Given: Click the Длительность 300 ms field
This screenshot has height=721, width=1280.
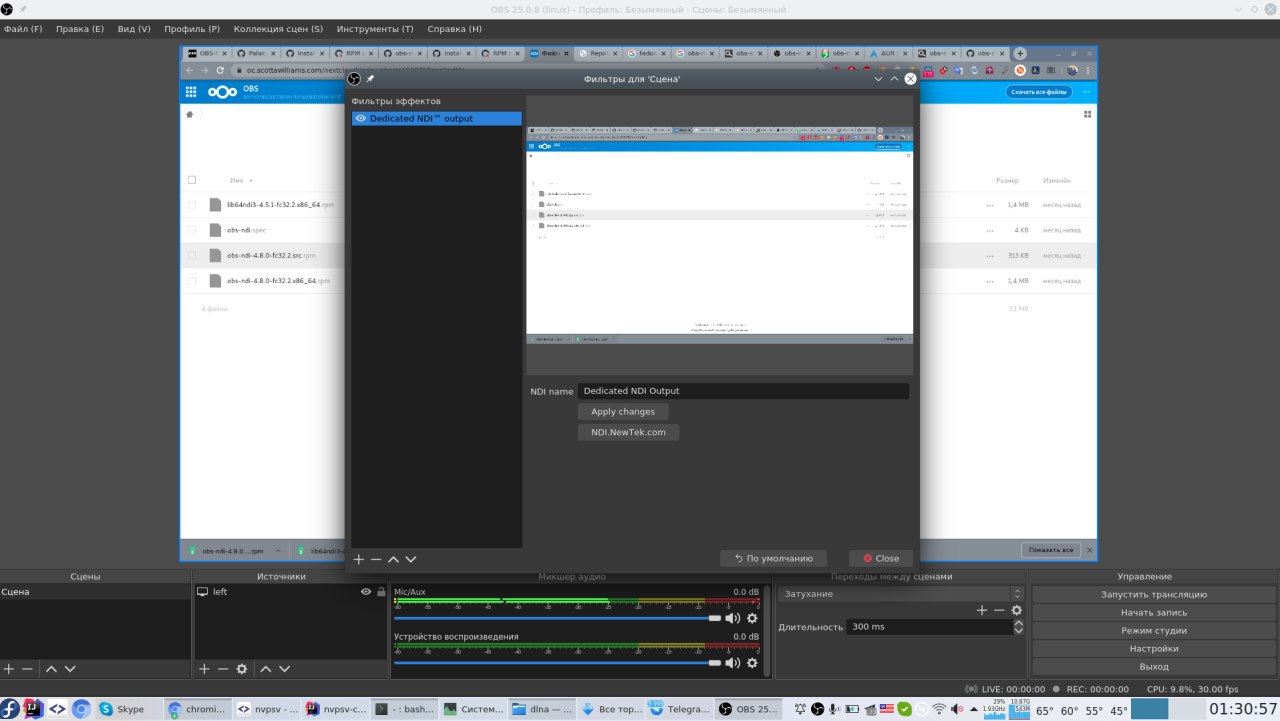Looking at the screenshot, I should 929,627.
